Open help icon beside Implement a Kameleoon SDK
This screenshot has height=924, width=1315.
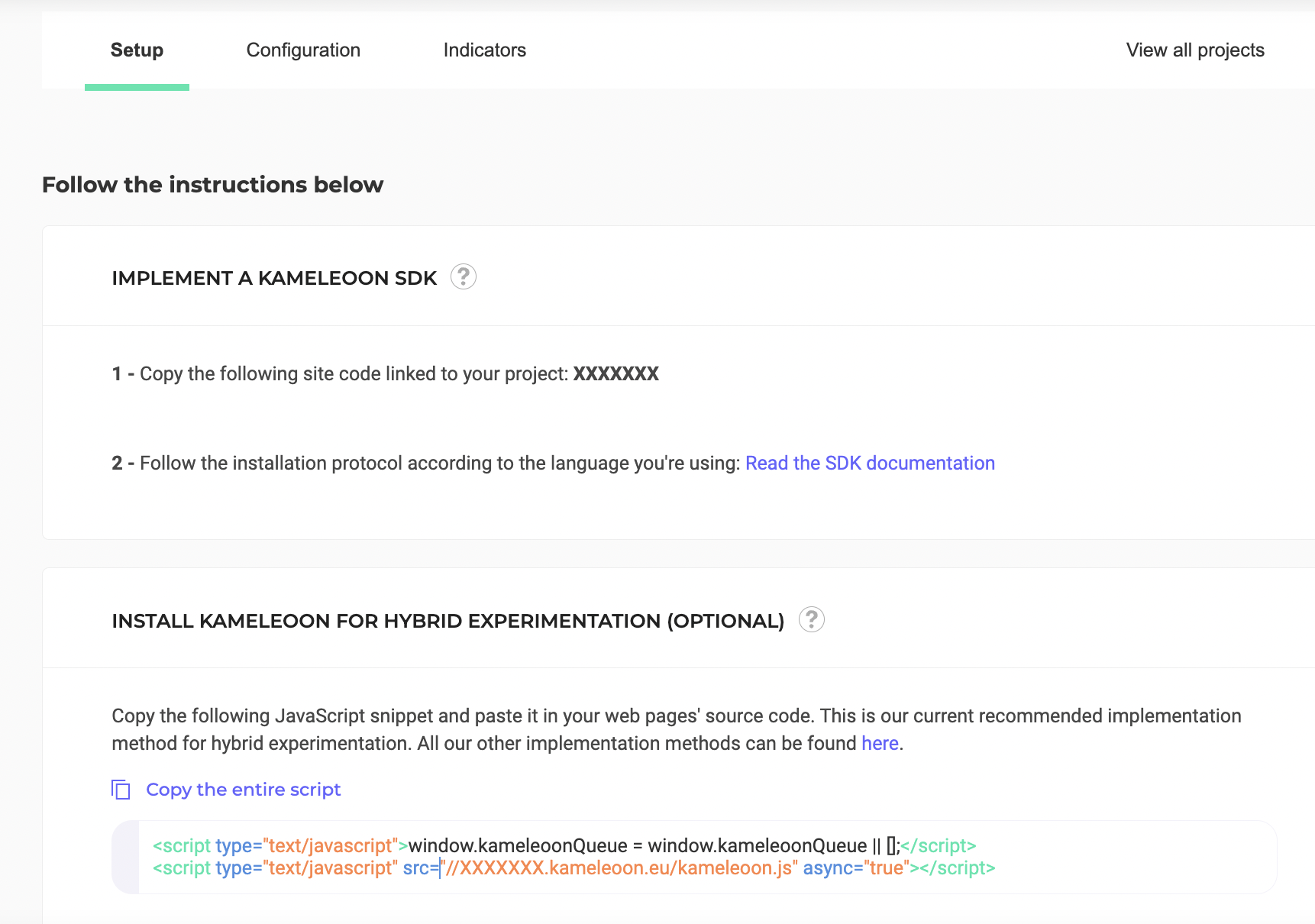[464, 277]
